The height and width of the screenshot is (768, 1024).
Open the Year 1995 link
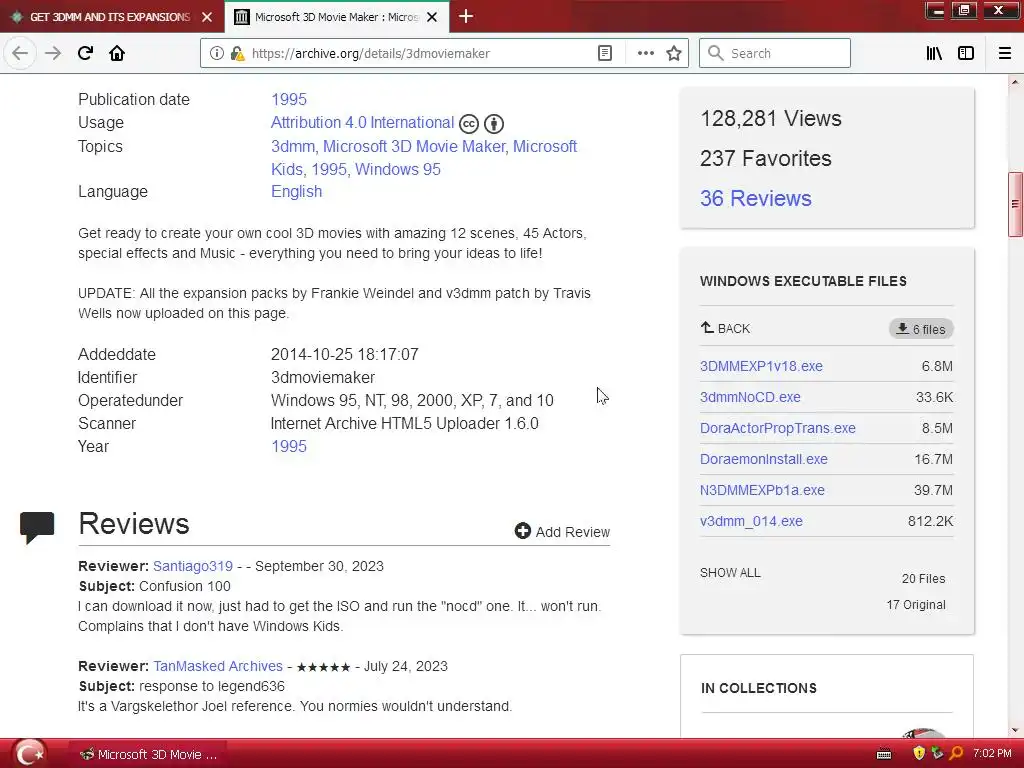289,446
